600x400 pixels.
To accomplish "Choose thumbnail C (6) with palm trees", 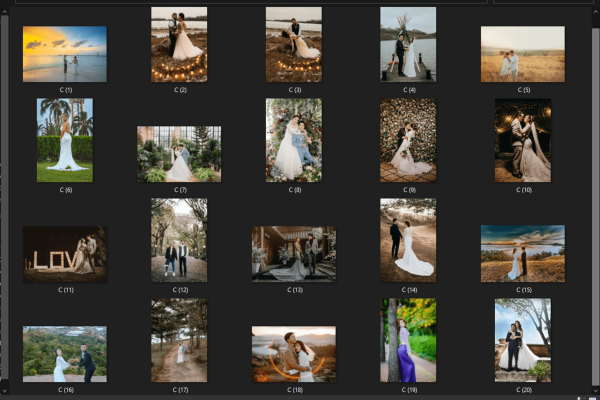I will pos(65,140).
